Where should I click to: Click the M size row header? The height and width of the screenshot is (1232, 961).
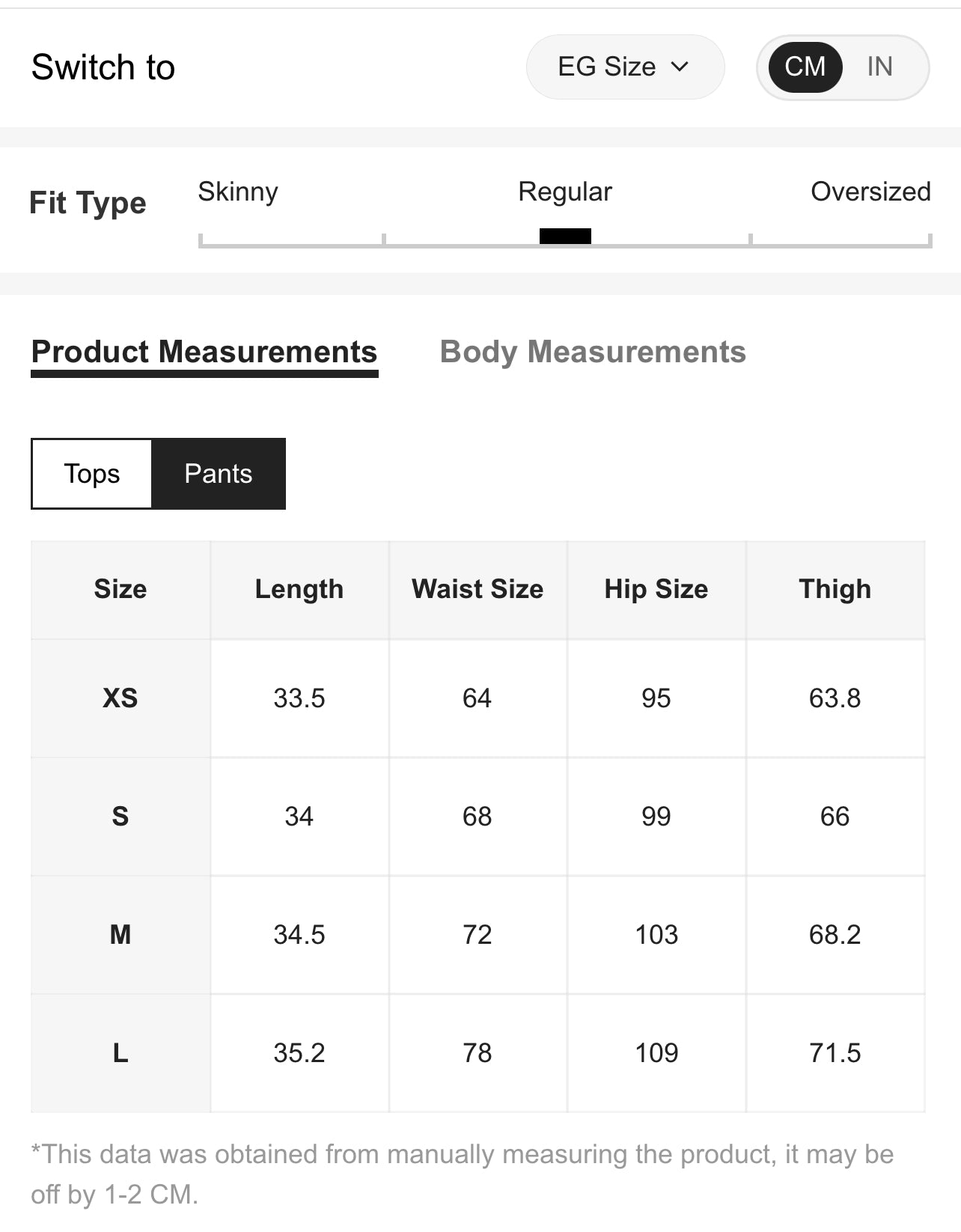(120, 935)
